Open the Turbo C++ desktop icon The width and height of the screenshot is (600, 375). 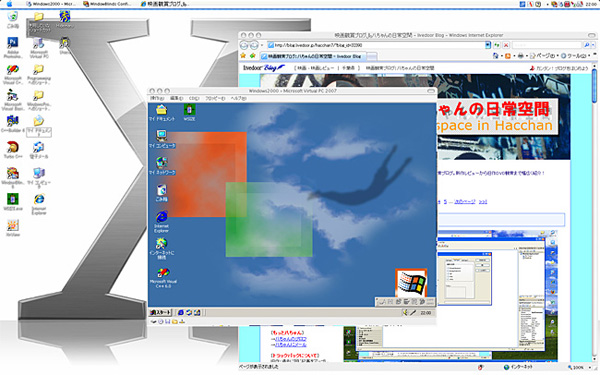pyautogui.click(x=13, y=150)
